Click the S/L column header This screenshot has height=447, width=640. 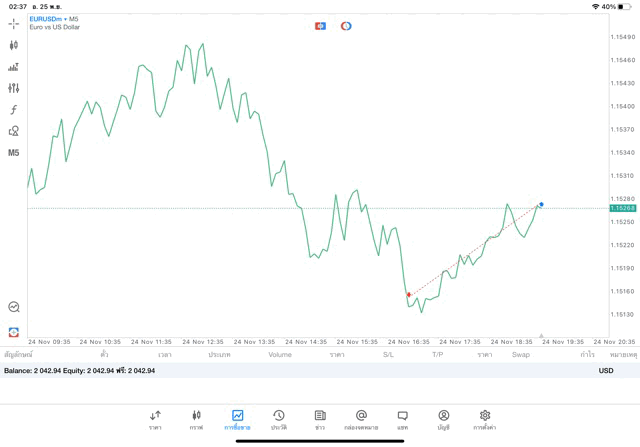(x=388, y=355)
